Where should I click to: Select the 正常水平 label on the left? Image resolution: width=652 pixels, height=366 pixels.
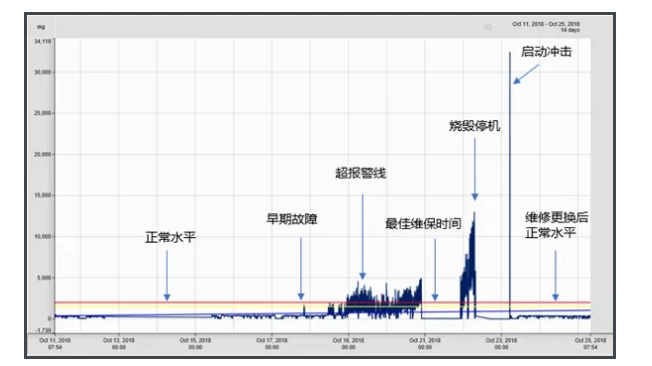click(x=170, y=237)
